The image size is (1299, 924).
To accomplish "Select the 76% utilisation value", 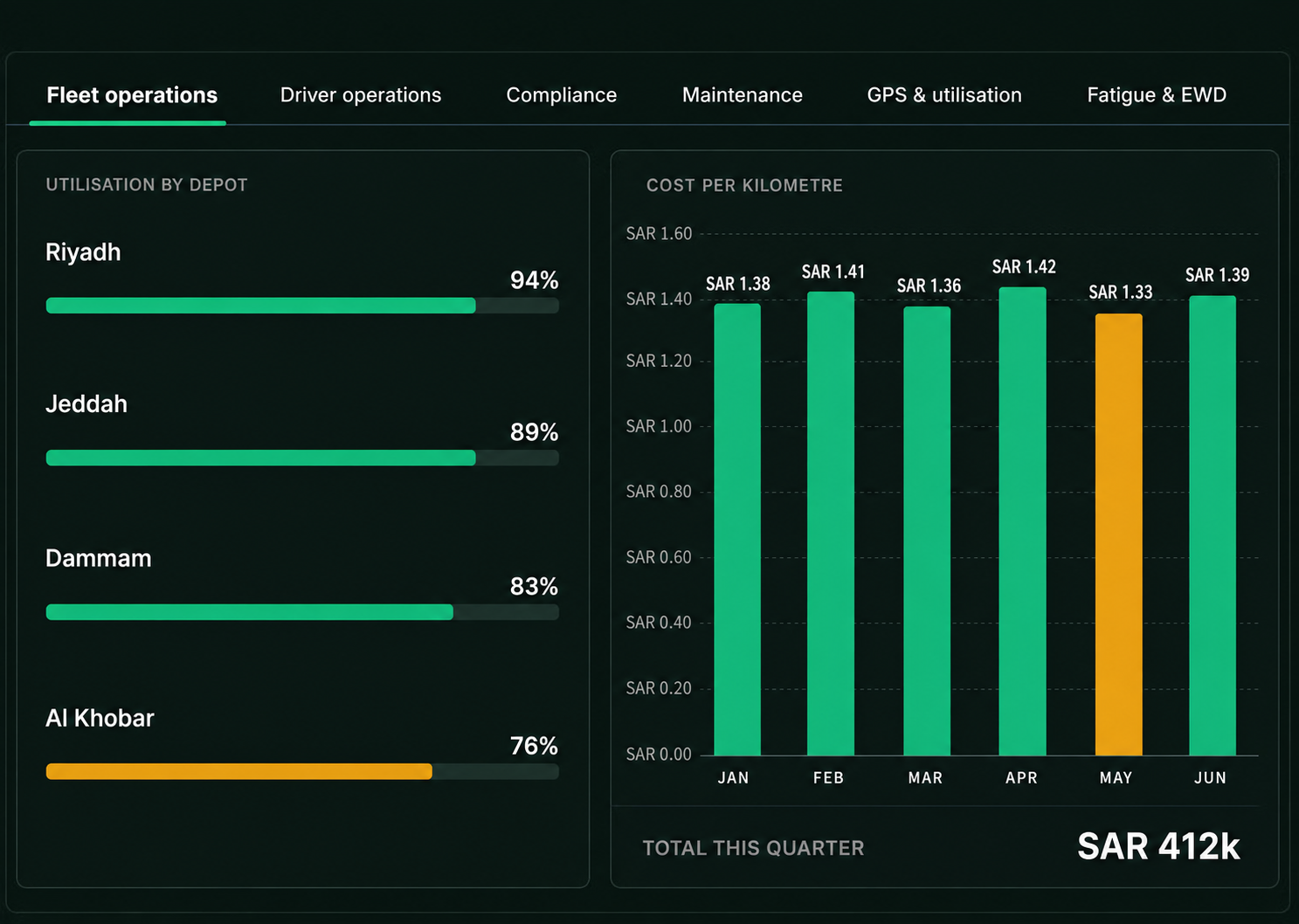I will 535,746.
